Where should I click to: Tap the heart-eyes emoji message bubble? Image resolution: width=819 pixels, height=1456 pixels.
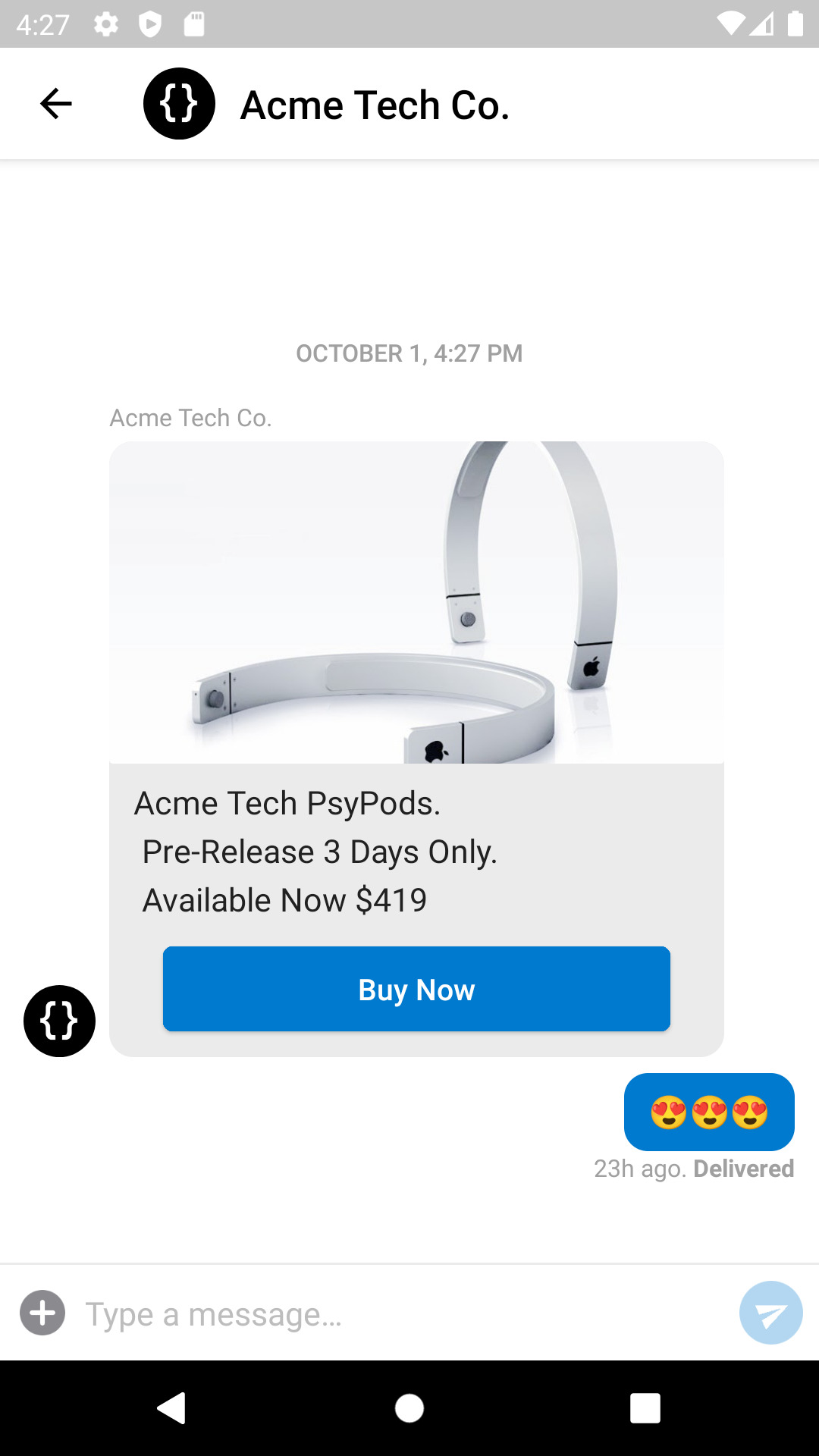[709, 1112]
